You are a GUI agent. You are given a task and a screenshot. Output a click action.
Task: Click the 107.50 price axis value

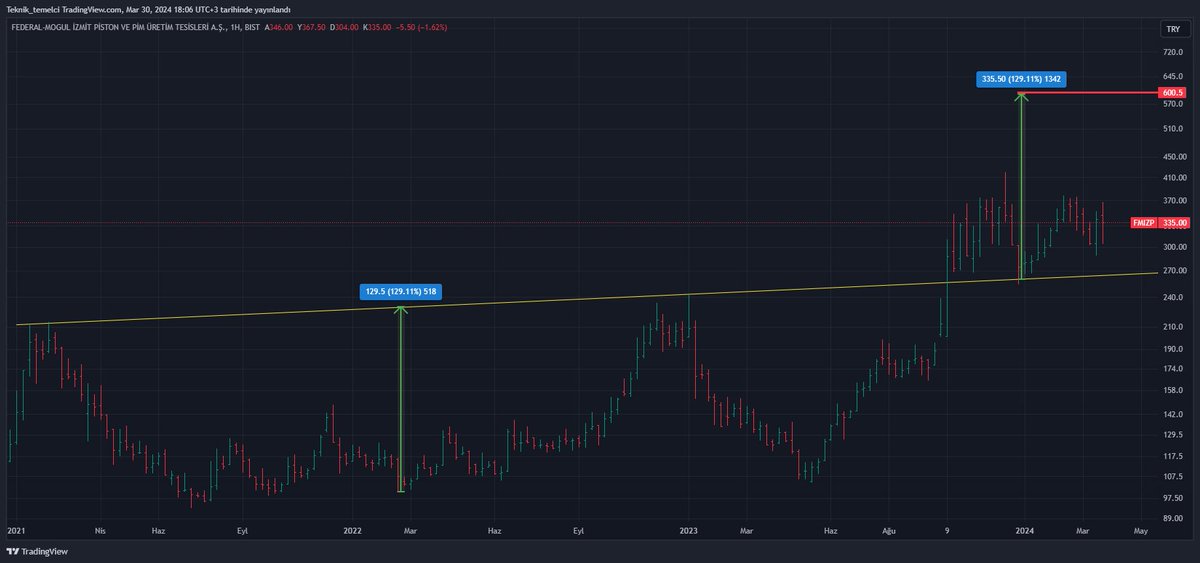click(1173, 476)
